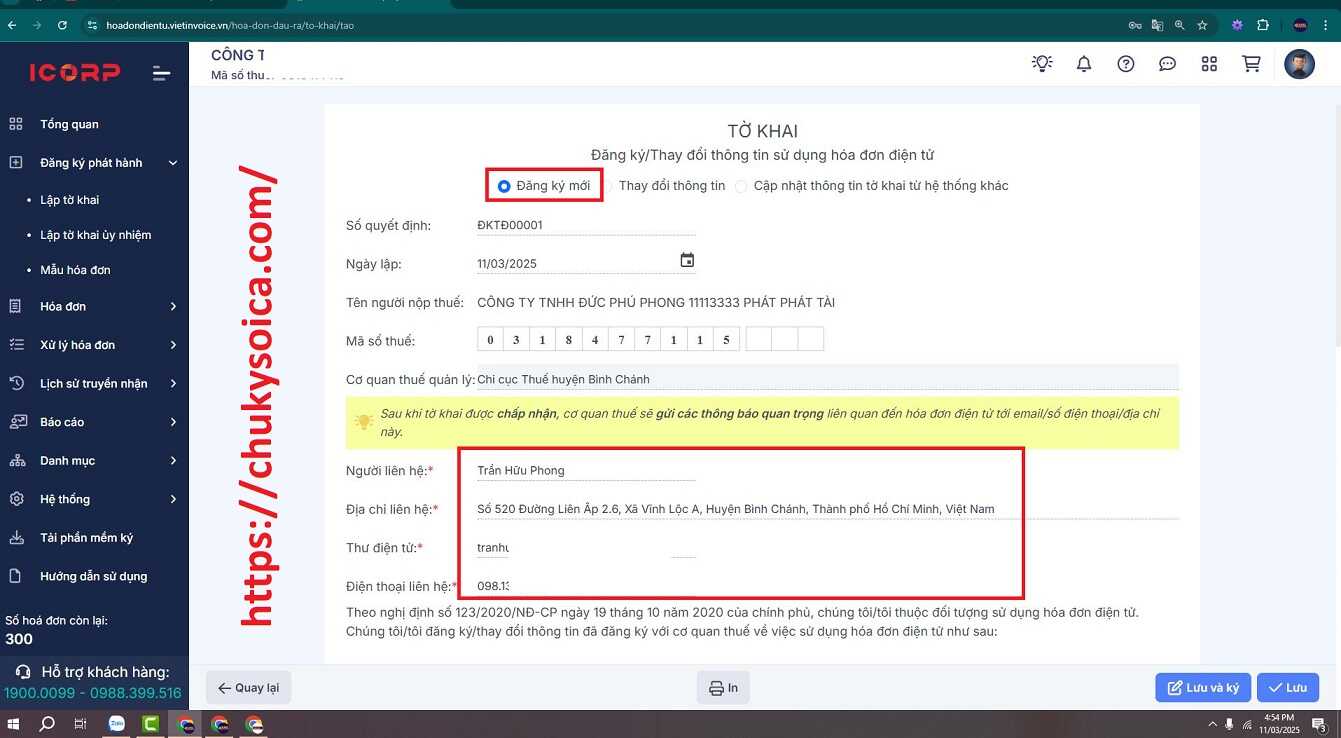Click the Số quyết định input field
The image size is (1341, 738).
586,226
